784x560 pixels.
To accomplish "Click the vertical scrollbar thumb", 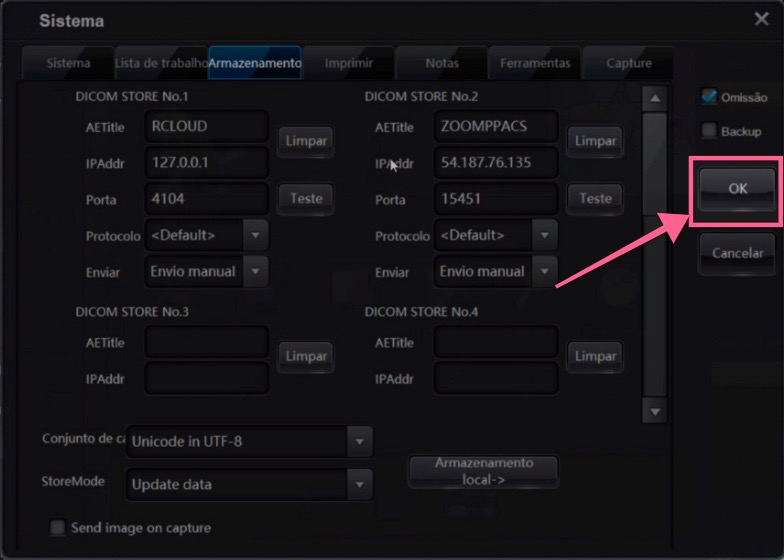I will 654,164.
